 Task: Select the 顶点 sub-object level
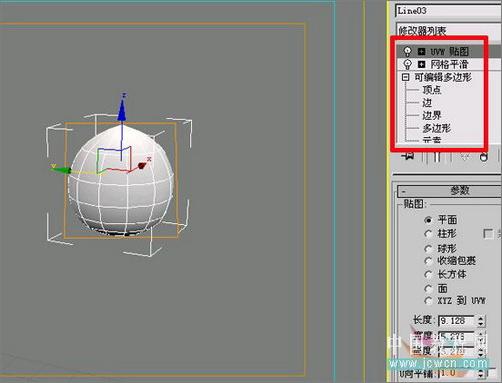tap(432, 90)
